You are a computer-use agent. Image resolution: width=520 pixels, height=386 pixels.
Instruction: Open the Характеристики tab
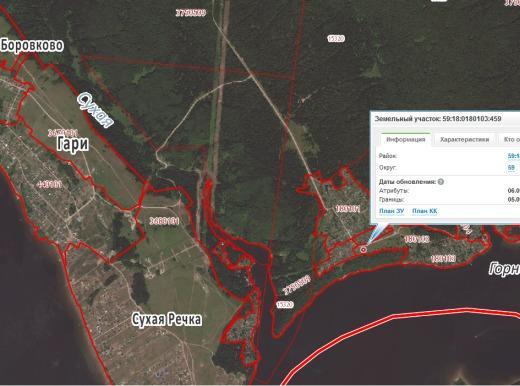click(x=464, y=140)
